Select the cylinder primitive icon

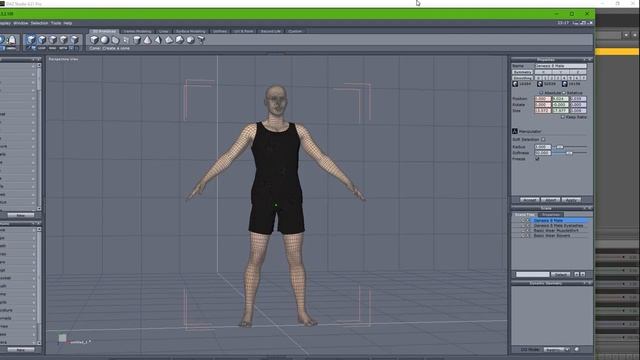click(137, 40)
